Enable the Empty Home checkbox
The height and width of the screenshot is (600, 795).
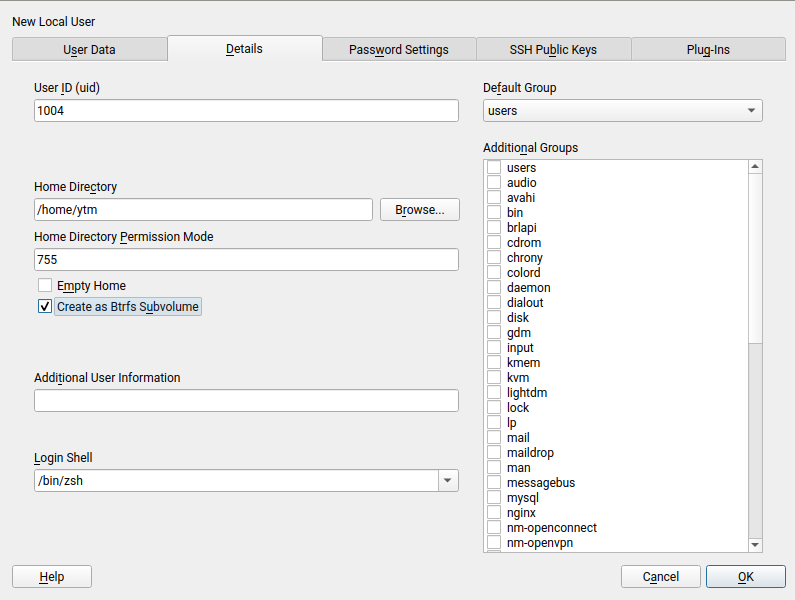(45, 286)
